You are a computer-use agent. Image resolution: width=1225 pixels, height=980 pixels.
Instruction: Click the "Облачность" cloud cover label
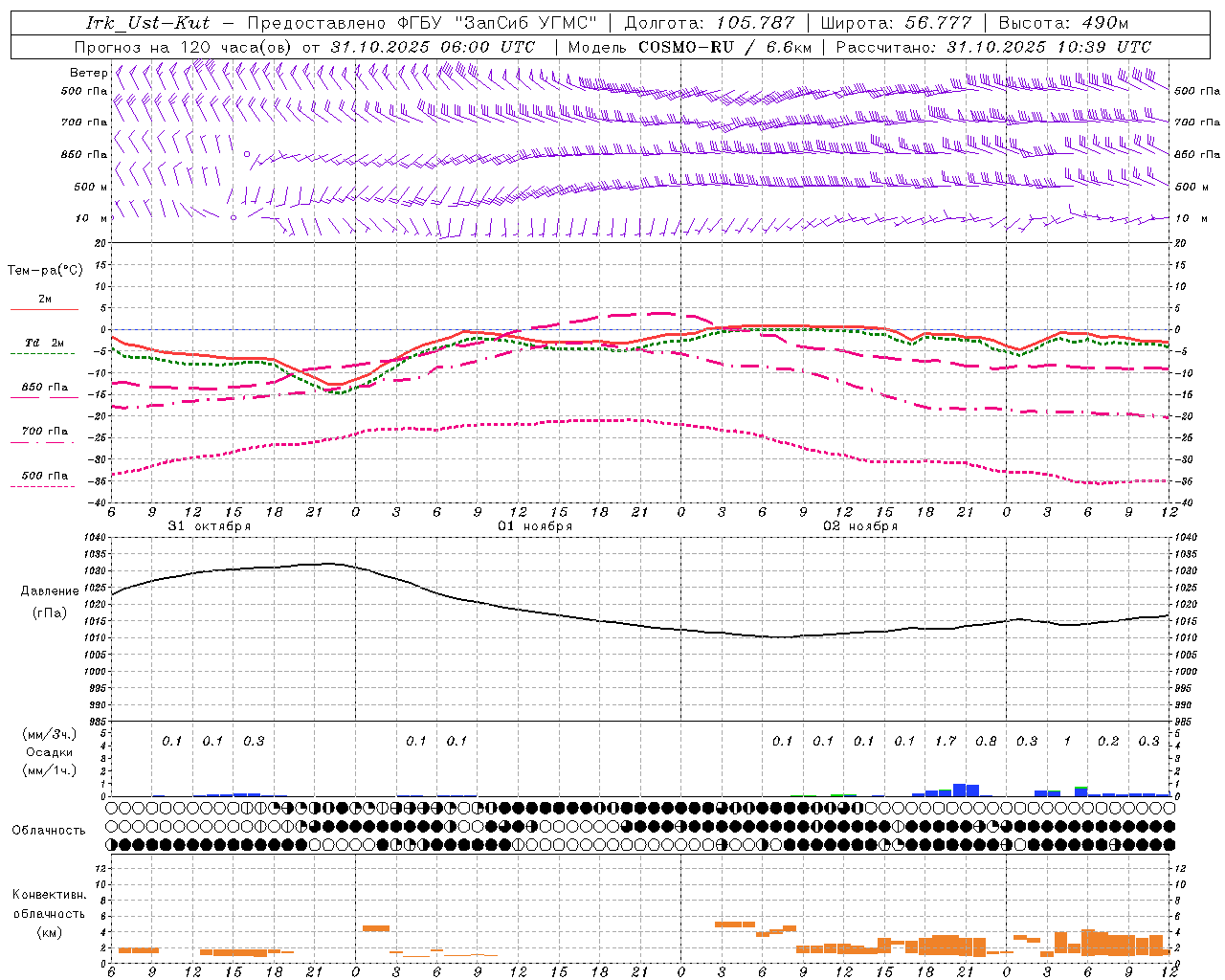tap(49, 831)
